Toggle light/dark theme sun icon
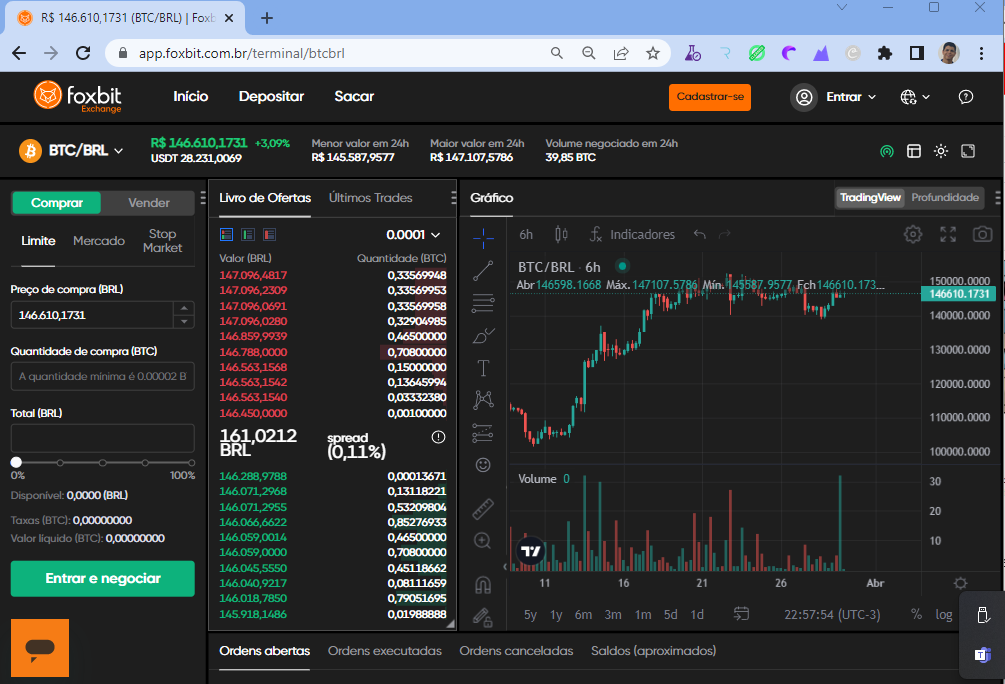This screenshot has width=1005, height=684. point(941,151)
